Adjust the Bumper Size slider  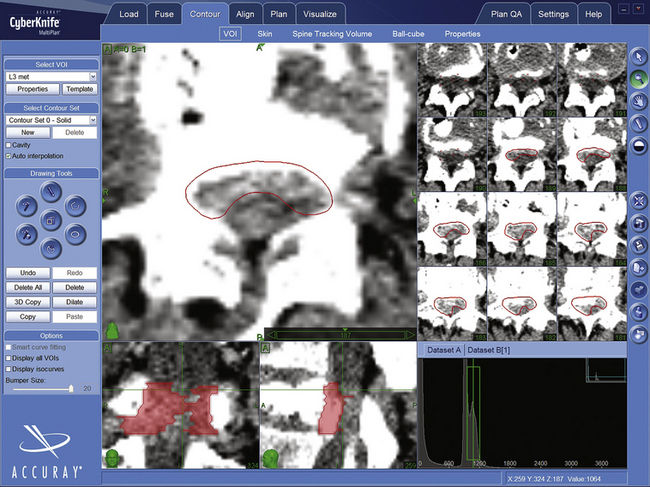pyautogui.click(x=71, y=389)
